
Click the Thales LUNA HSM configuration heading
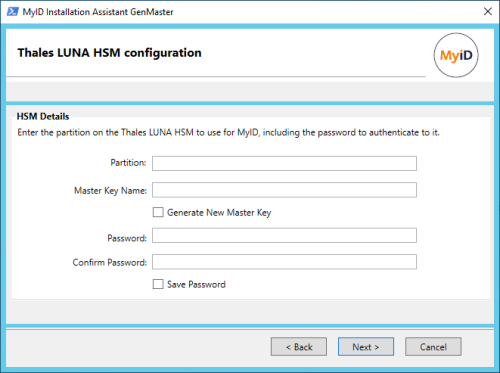click(x=109, y=53)
